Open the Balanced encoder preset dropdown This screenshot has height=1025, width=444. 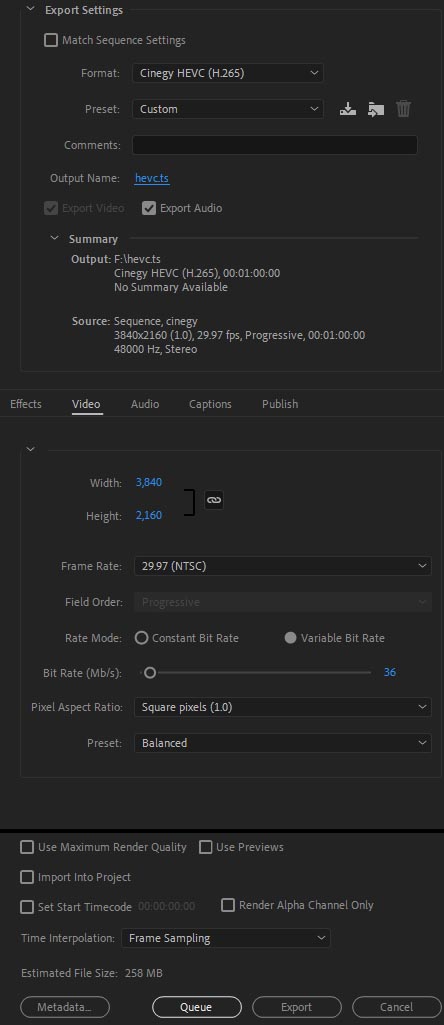[x=282, y=743]
